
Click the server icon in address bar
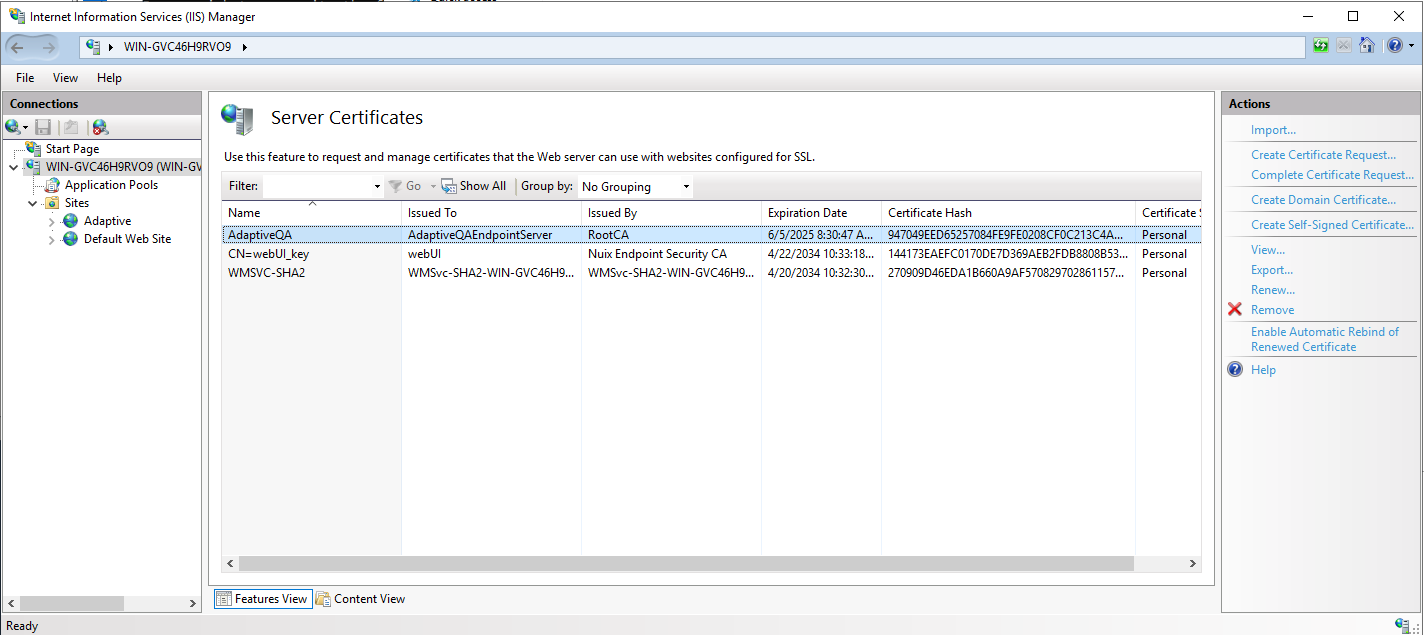pos(94,47)
